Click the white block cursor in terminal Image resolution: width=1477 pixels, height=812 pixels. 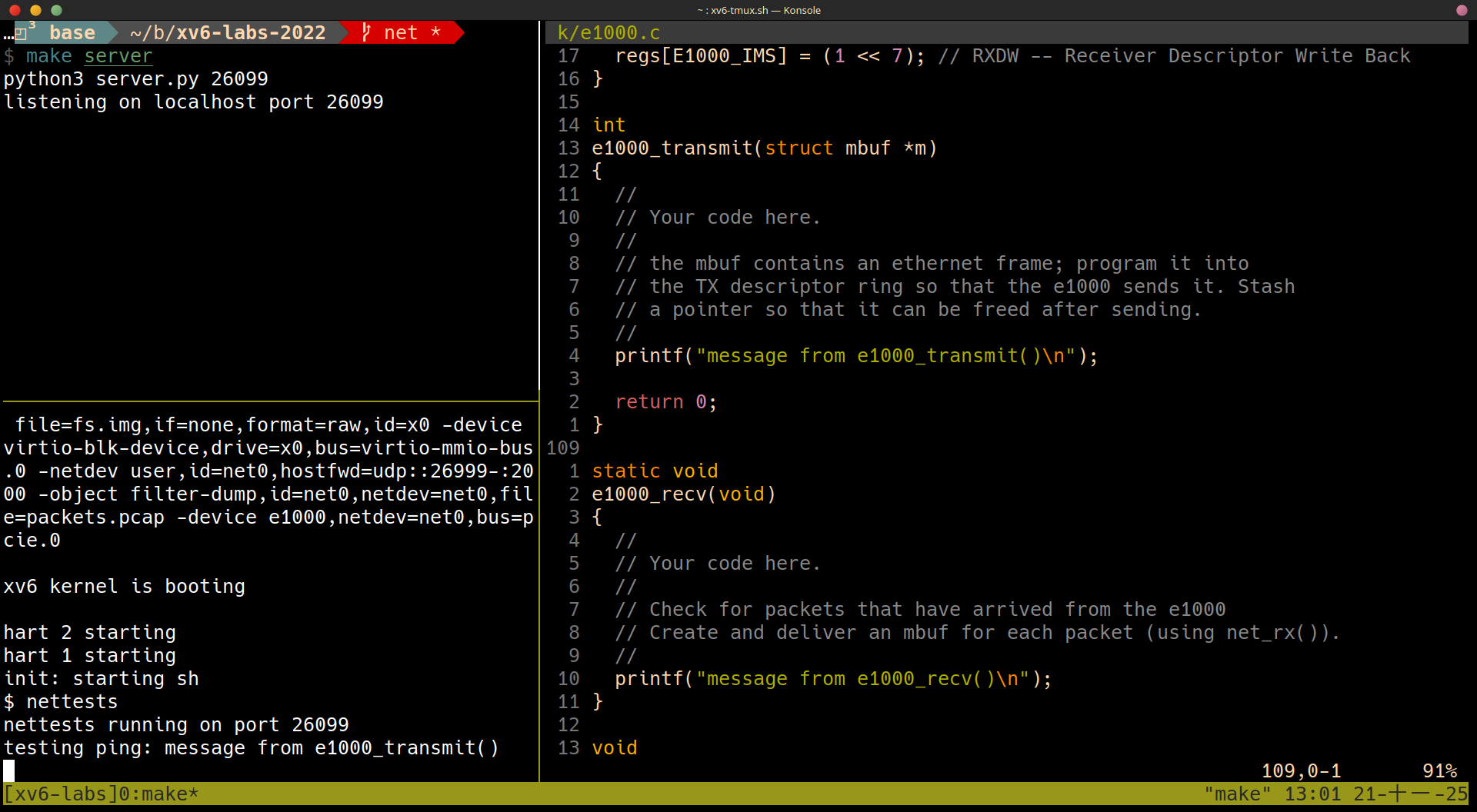tap(9, 770)
